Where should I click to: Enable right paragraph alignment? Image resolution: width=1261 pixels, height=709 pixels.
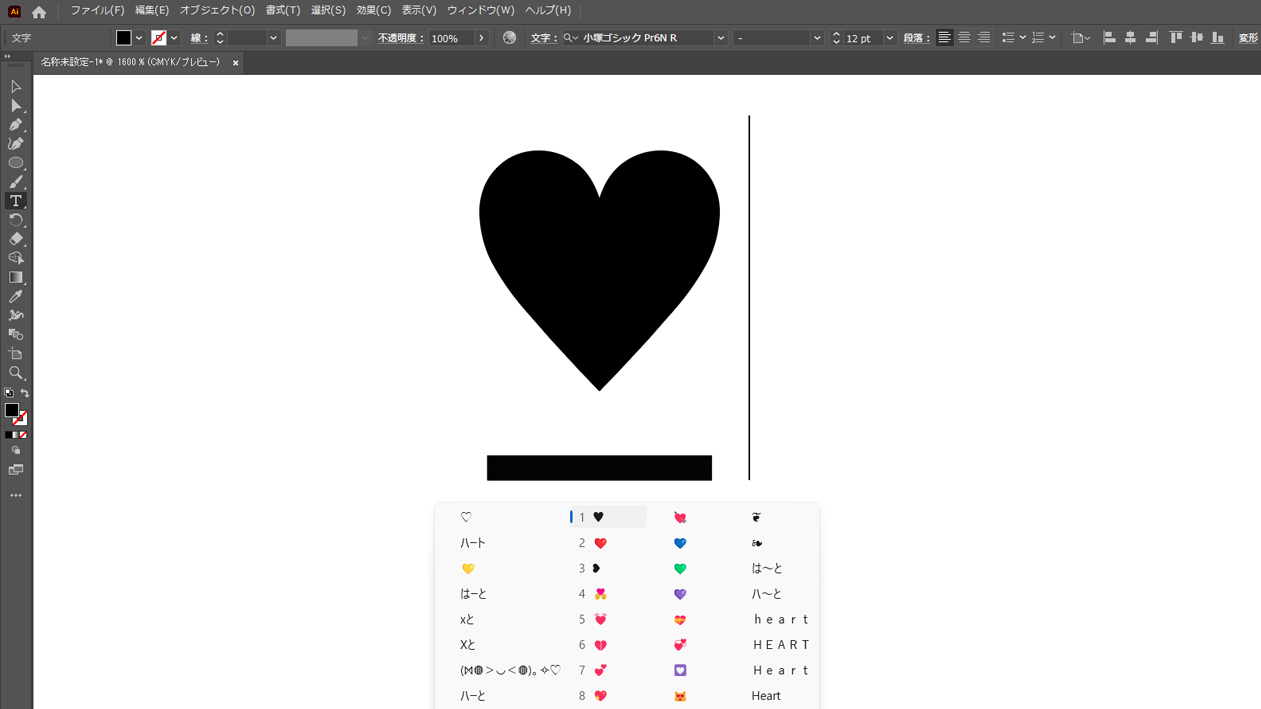(983, 37)
